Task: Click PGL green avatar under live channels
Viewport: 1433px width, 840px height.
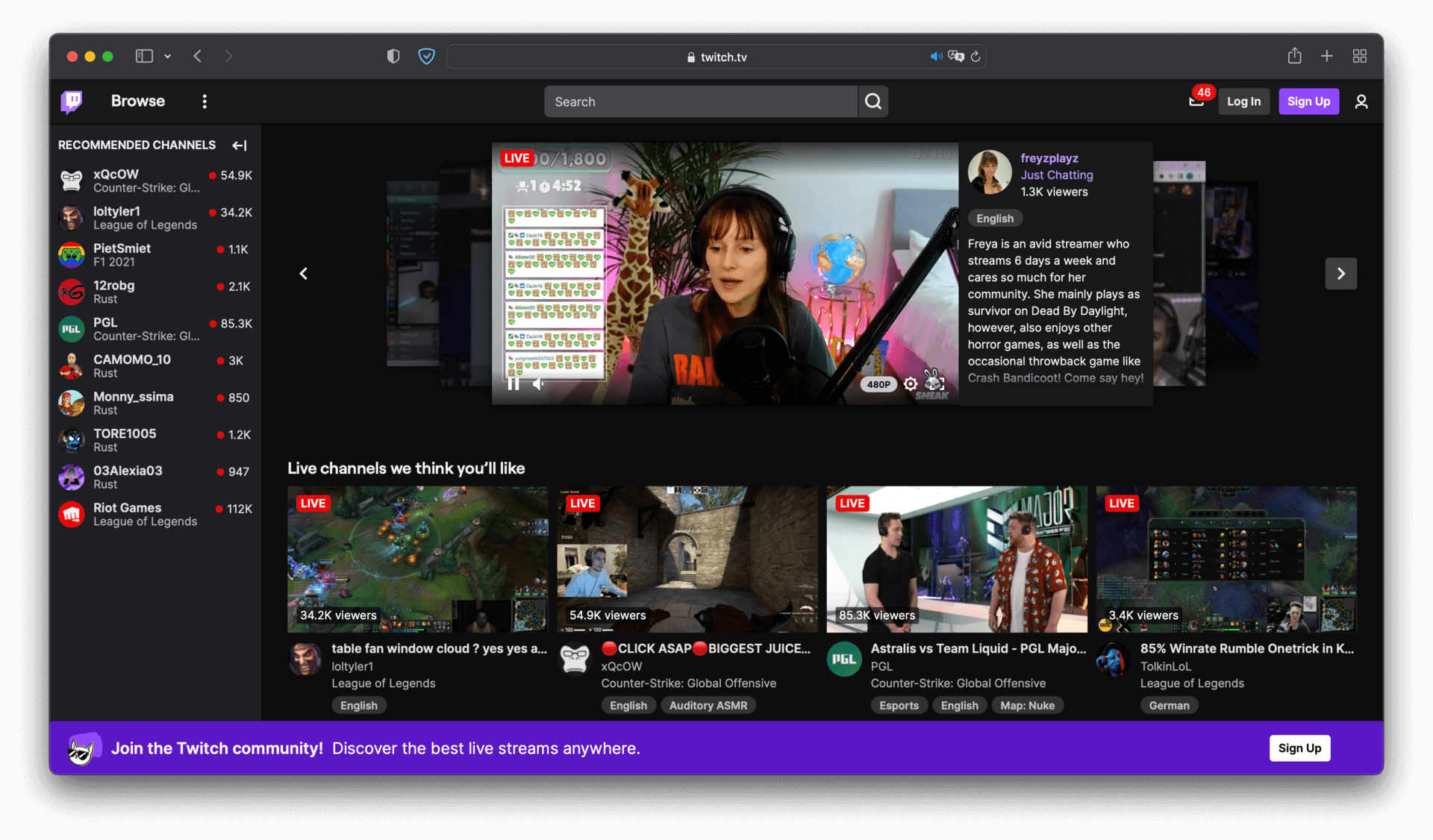Action: (x=844, y=659)
